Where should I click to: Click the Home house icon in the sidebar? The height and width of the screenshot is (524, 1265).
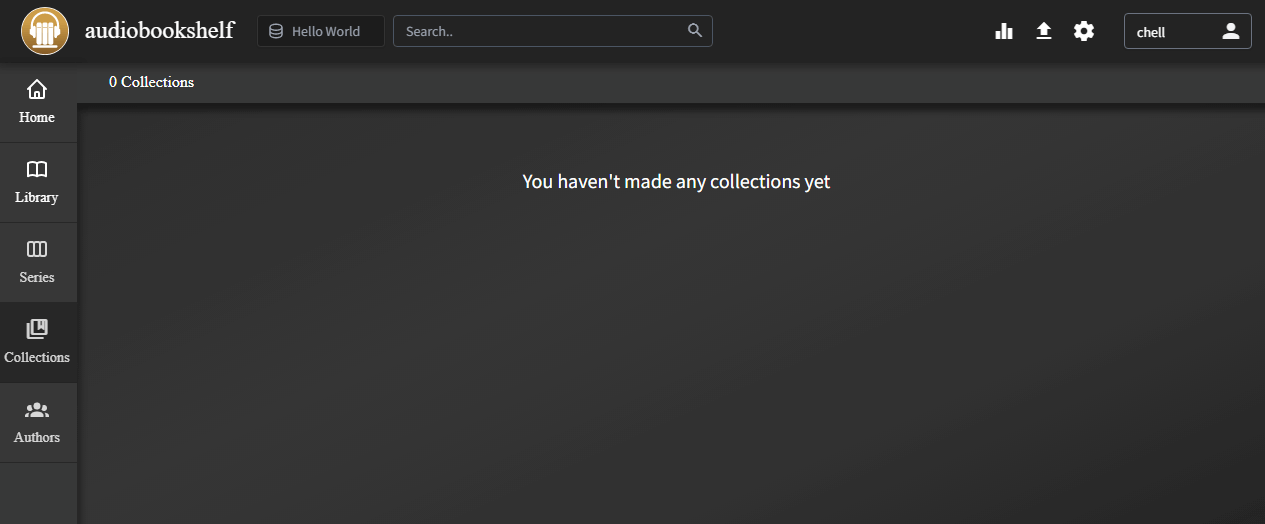(37, 90)
